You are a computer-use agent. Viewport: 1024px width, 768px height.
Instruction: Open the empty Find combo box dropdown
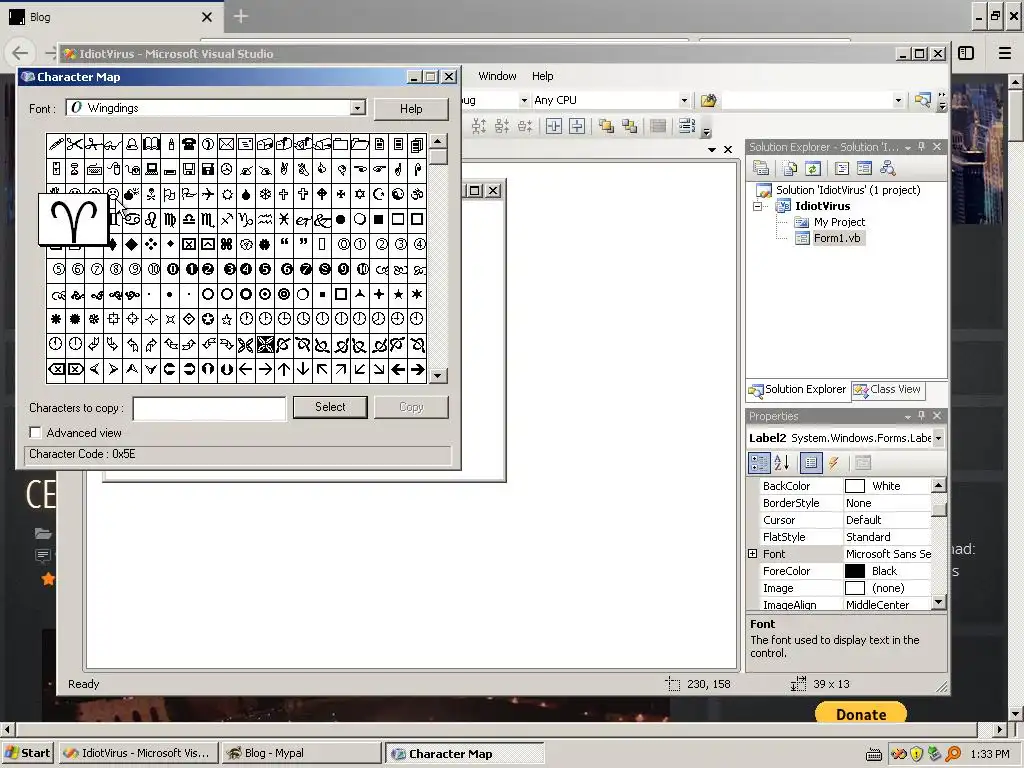898,101
